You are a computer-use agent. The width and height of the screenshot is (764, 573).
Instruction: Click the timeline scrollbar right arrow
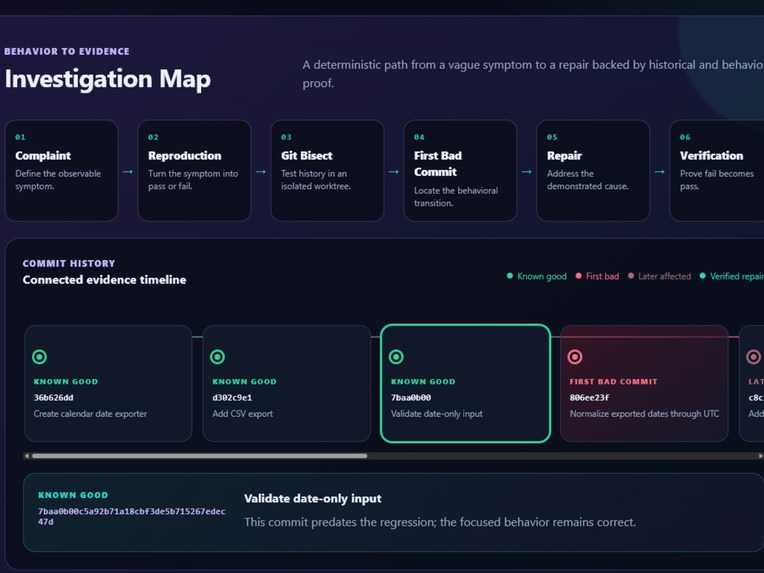click(x=761, y=456)
